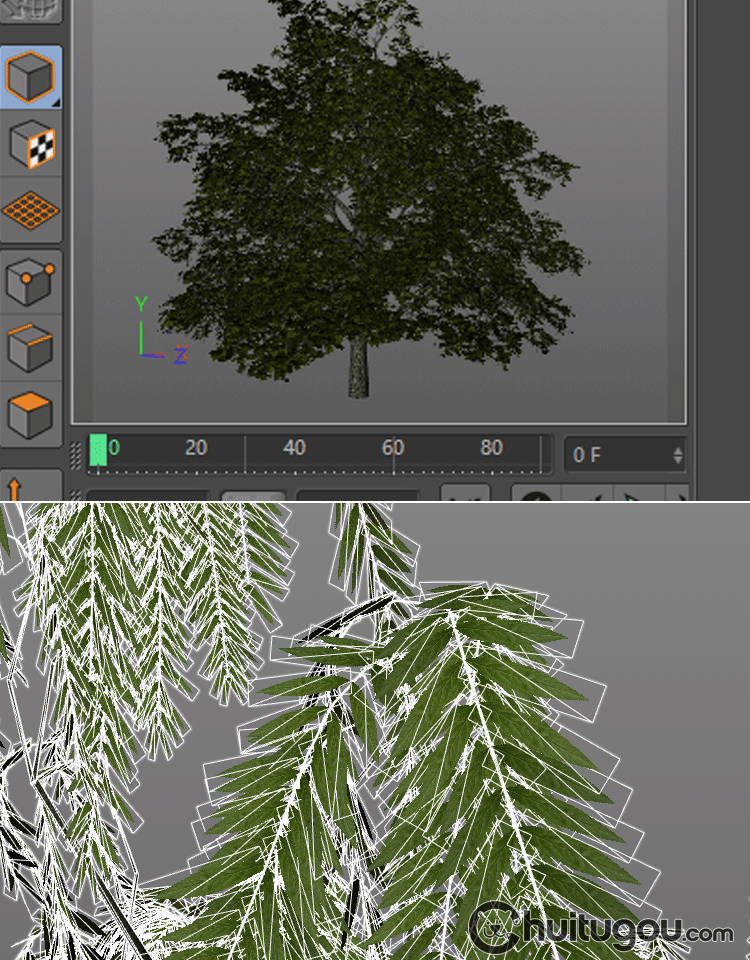Activate Edges mode
The height and width of the screenshot is (960, 750).
click(31, 347)
